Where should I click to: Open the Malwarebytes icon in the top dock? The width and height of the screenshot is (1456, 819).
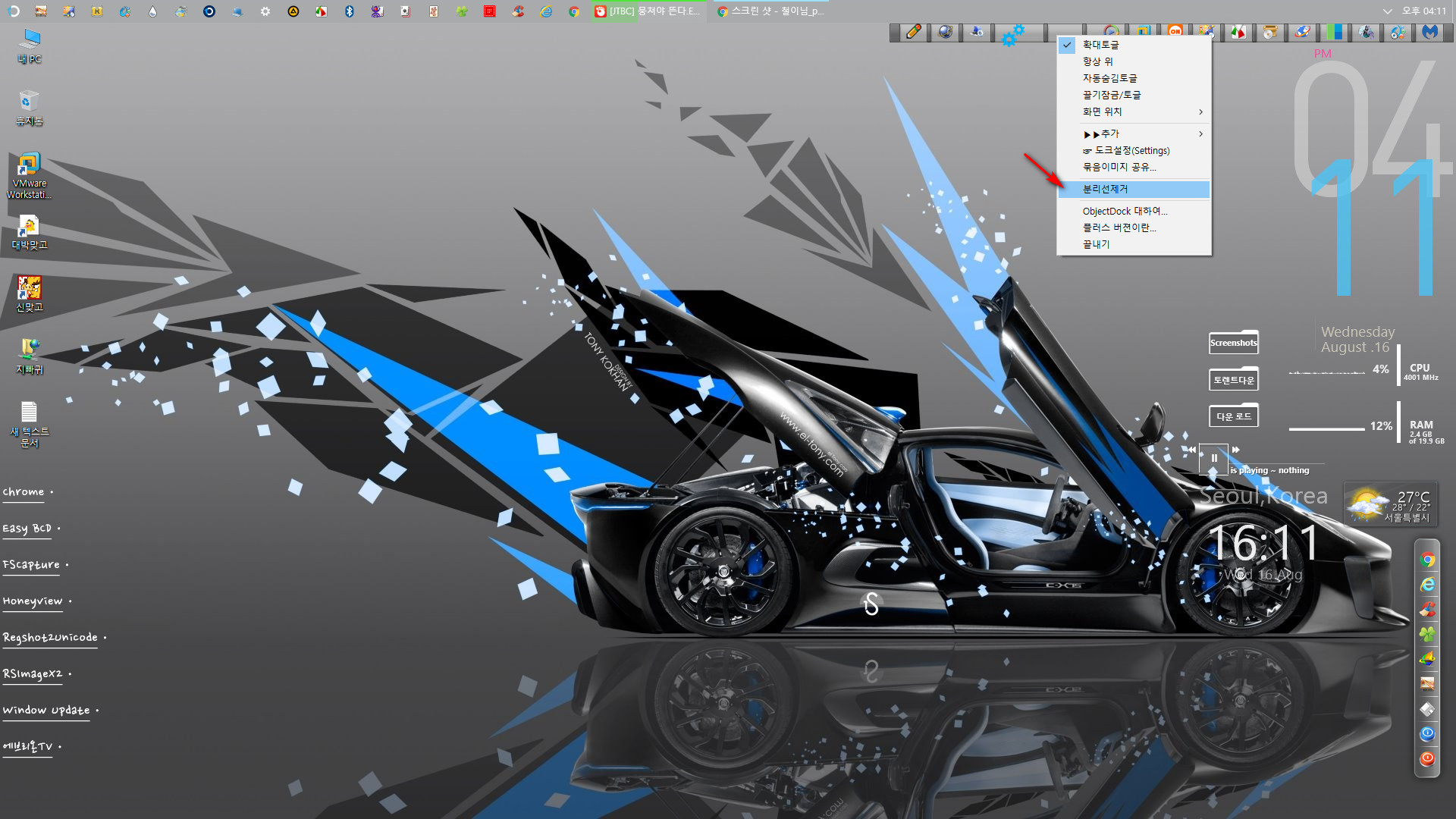[1429, 32]
